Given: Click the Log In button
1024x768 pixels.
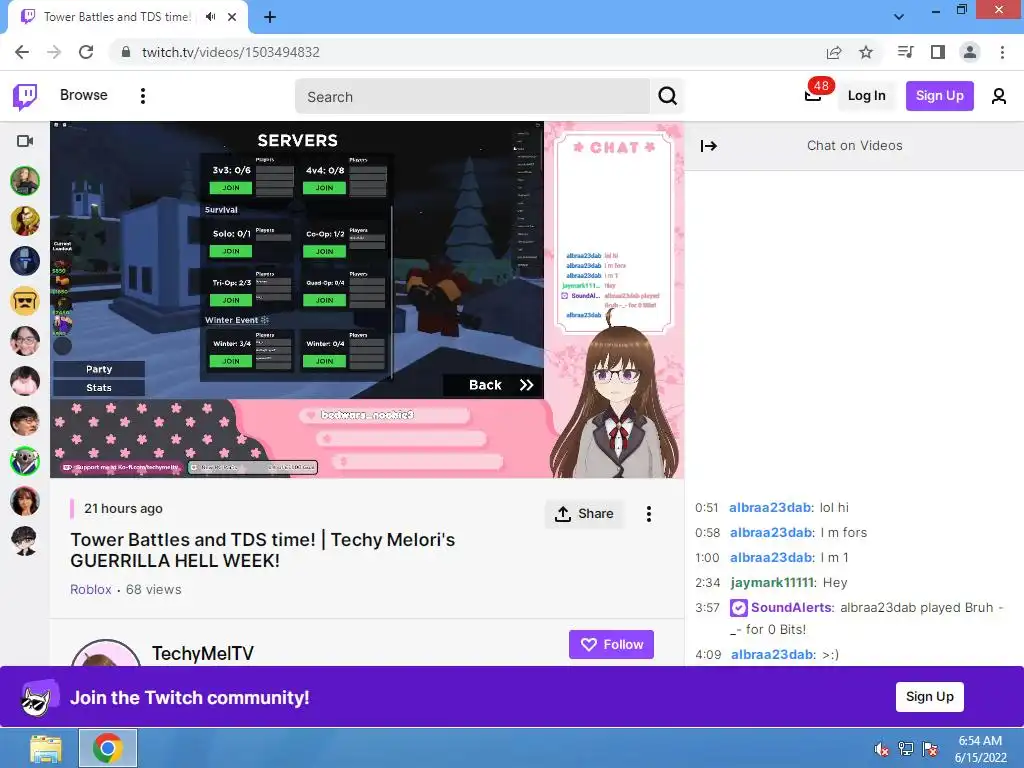Looking at the screenshot, I should [866, 96].
